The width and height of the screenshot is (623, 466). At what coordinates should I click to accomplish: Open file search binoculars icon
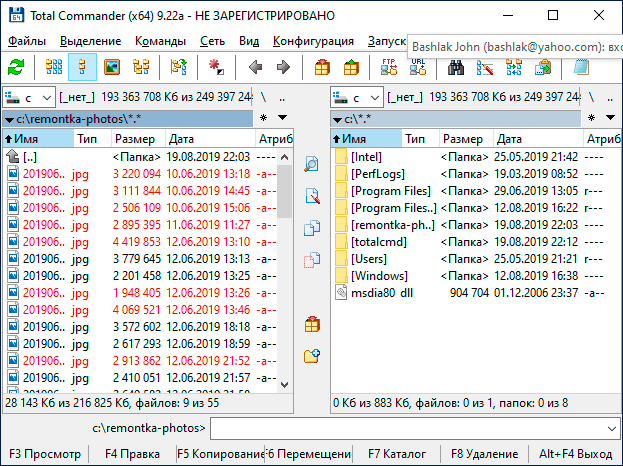456,67
